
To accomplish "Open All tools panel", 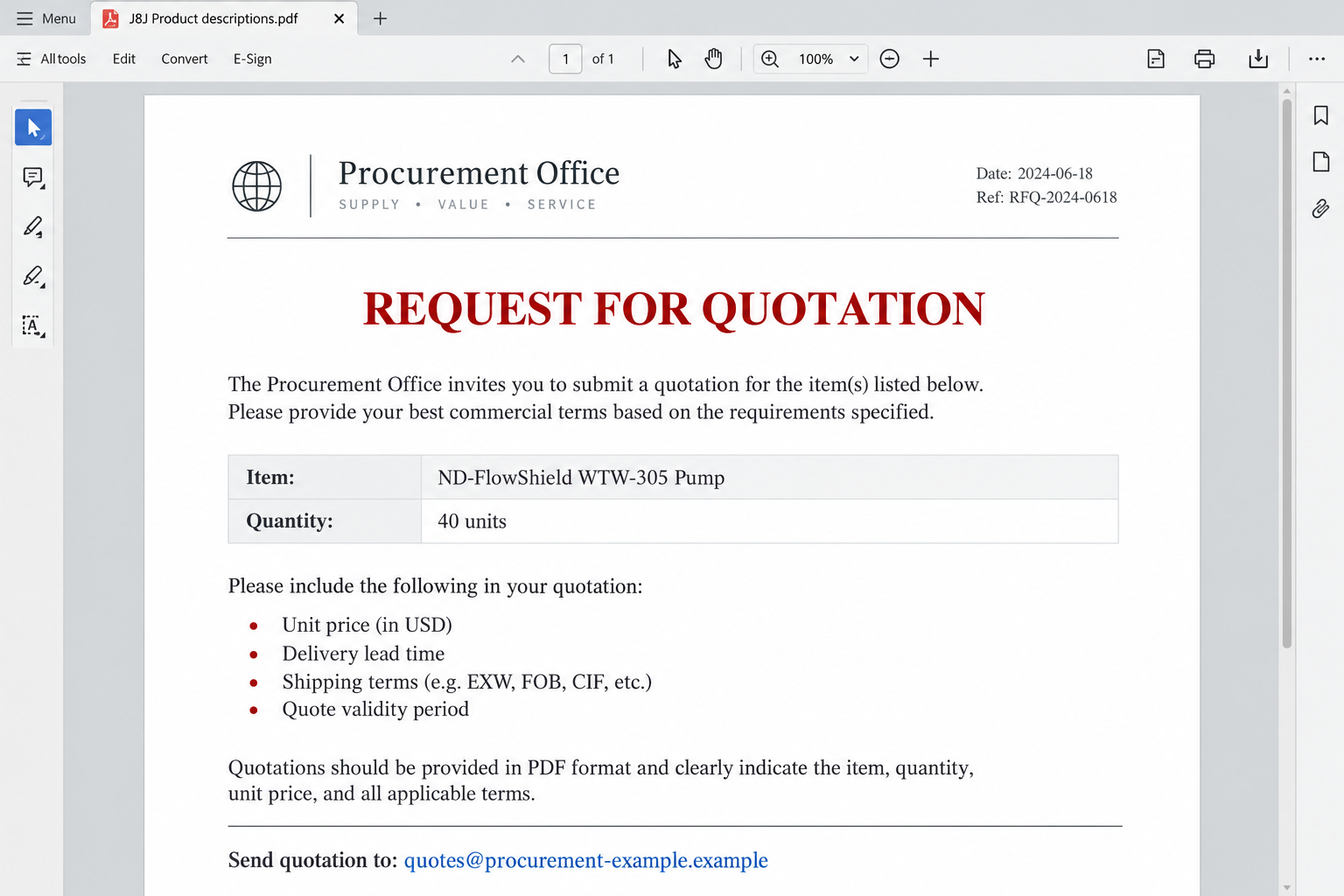I will point(52,59).
